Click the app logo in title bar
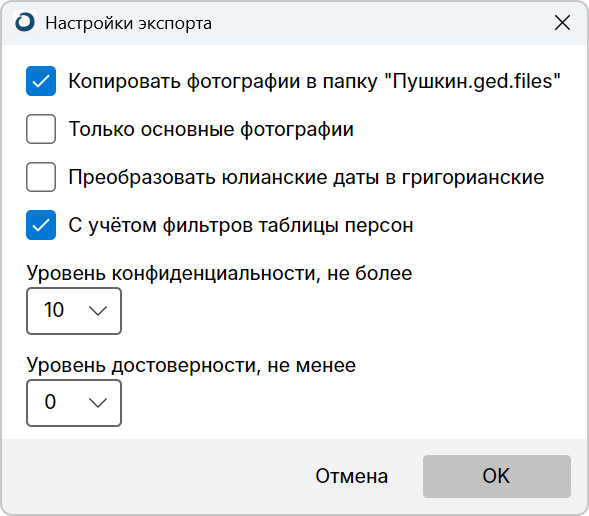589x516 pixels. pyautogui.click(x=25, y=22)
